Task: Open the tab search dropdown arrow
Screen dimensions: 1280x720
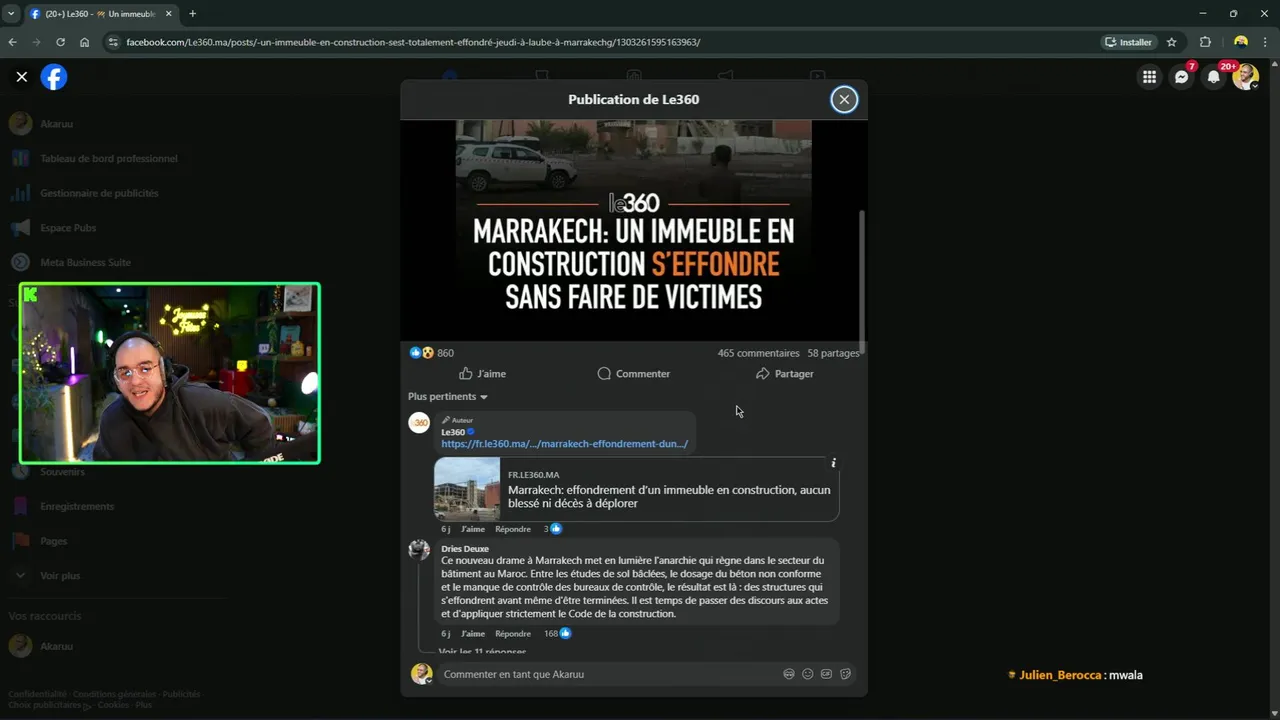Action: (10, 14)
